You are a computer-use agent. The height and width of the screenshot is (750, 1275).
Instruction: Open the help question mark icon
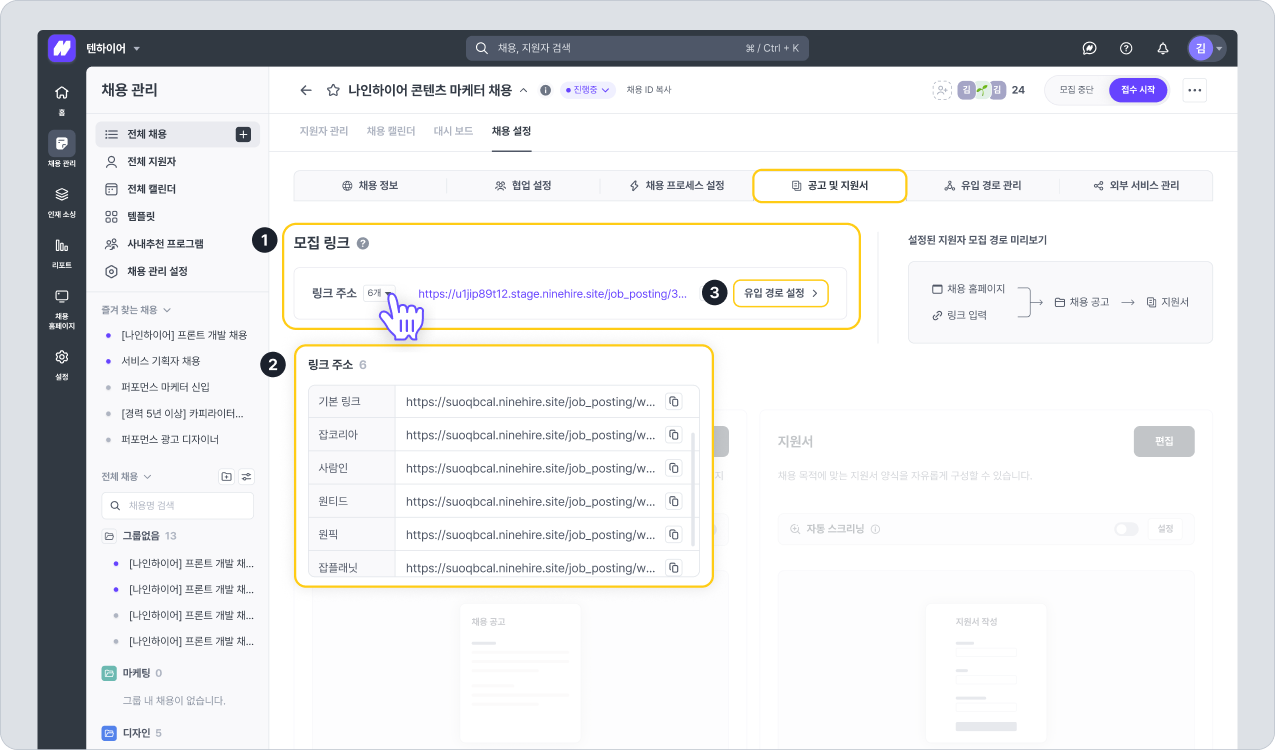click(x=1126, y=48)
